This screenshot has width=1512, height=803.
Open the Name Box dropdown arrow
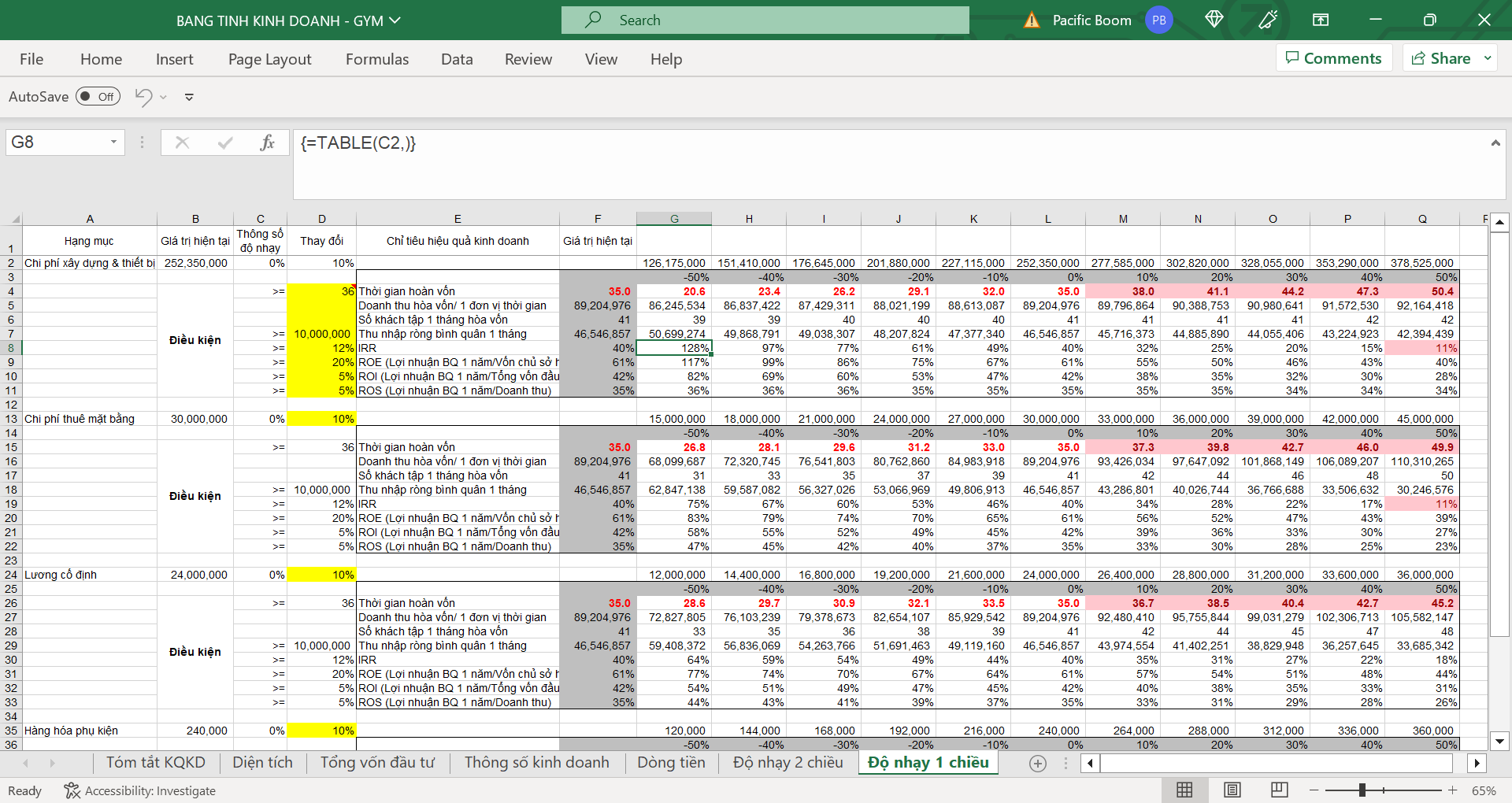[113, 142]
